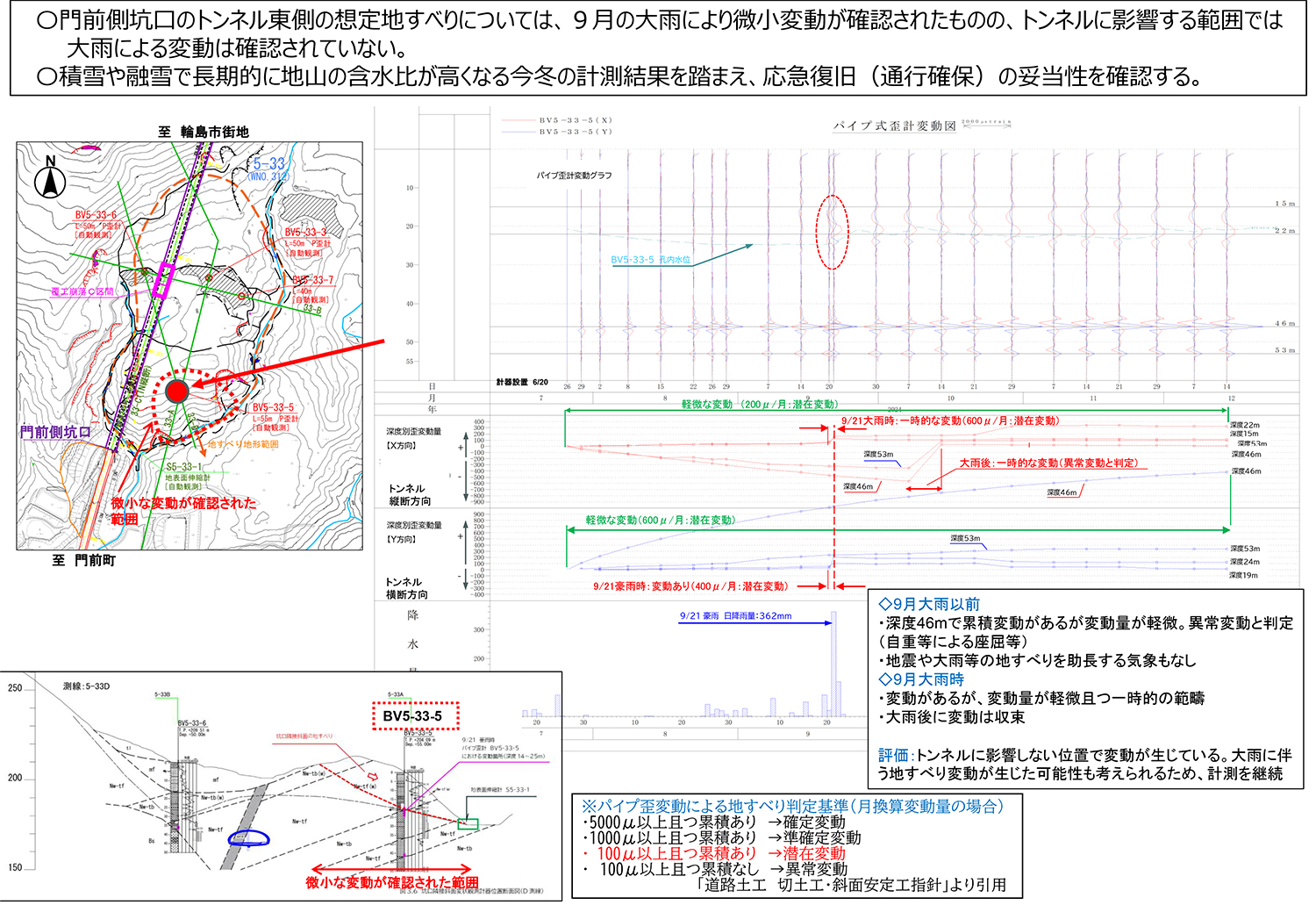Click the '至 輪島市街地' direction label
The image size is (1316, 905).
pyautogui.click(x=204, y=132)
